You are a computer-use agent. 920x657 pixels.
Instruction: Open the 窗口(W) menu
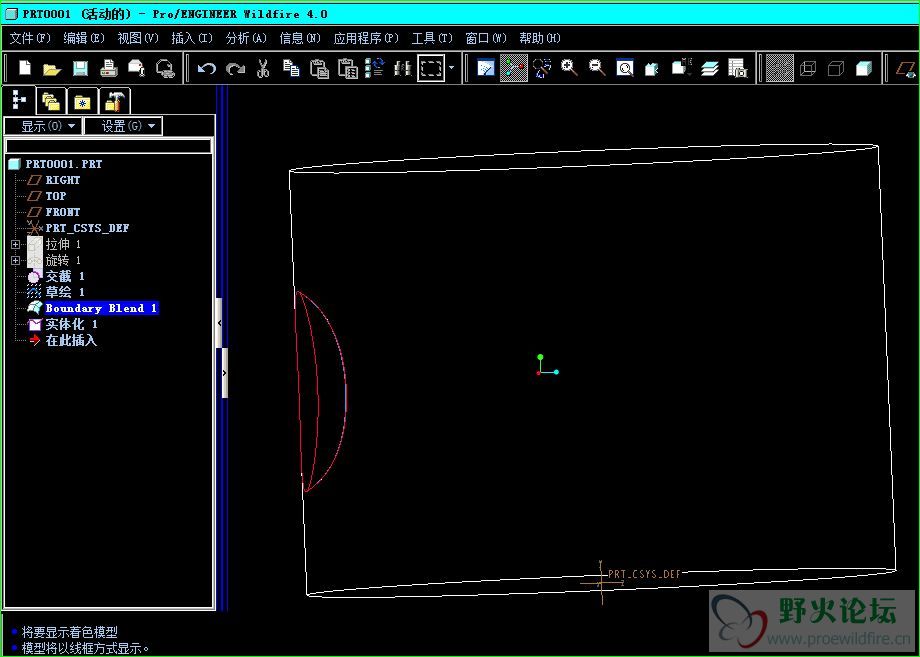(x=486, y=38)
